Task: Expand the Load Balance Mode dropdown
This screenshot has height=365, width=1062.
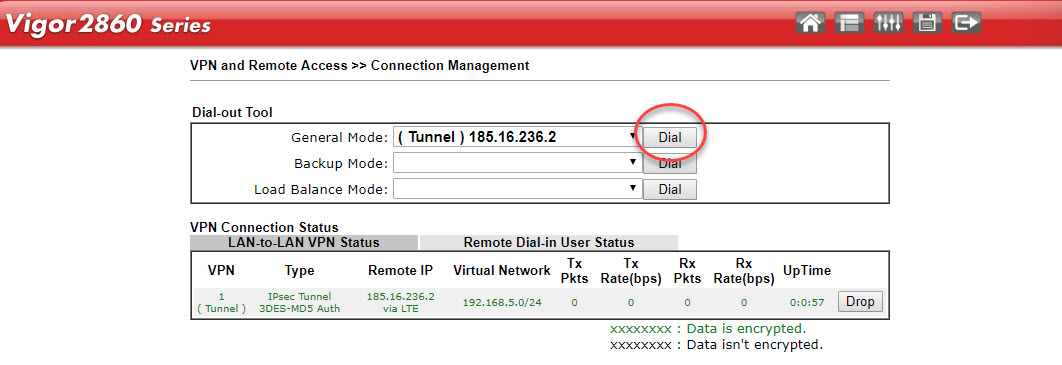Action: pos(517,189)
